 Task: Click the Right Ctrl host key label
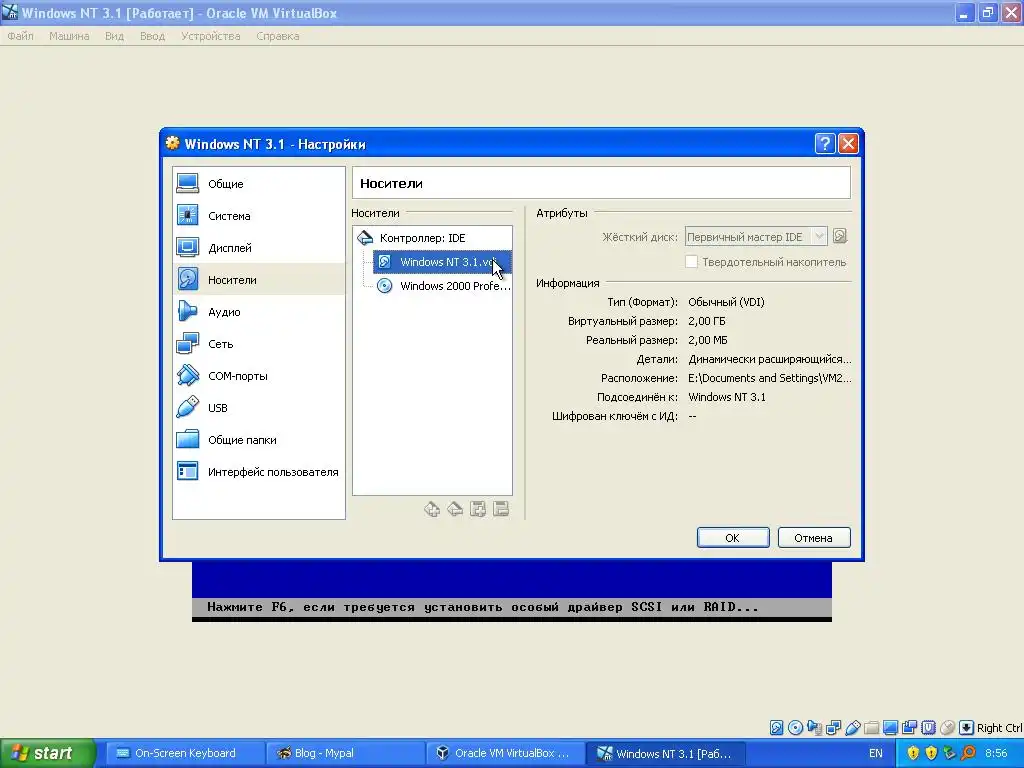tap(999, 728)
